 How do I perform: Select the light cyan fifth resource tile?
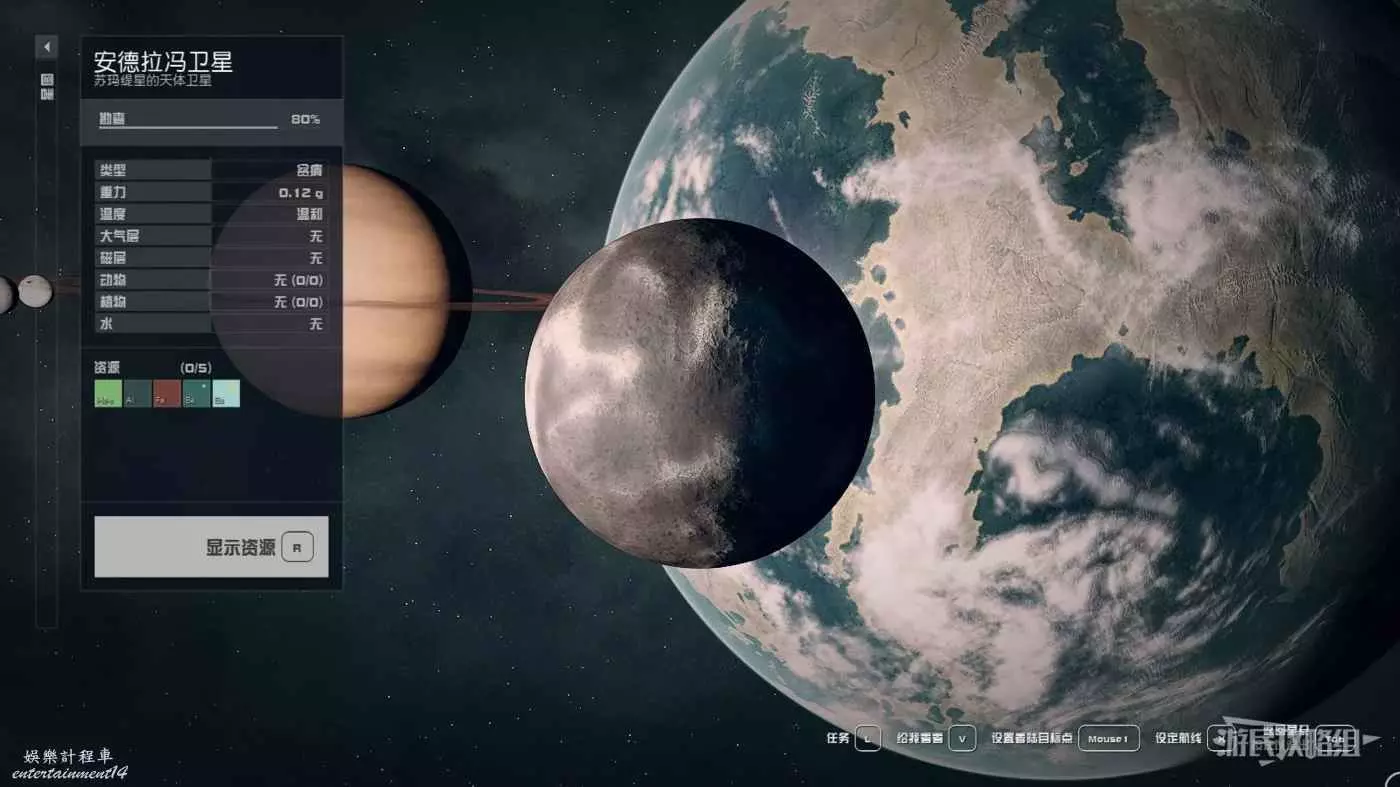(x=226, y=393)
